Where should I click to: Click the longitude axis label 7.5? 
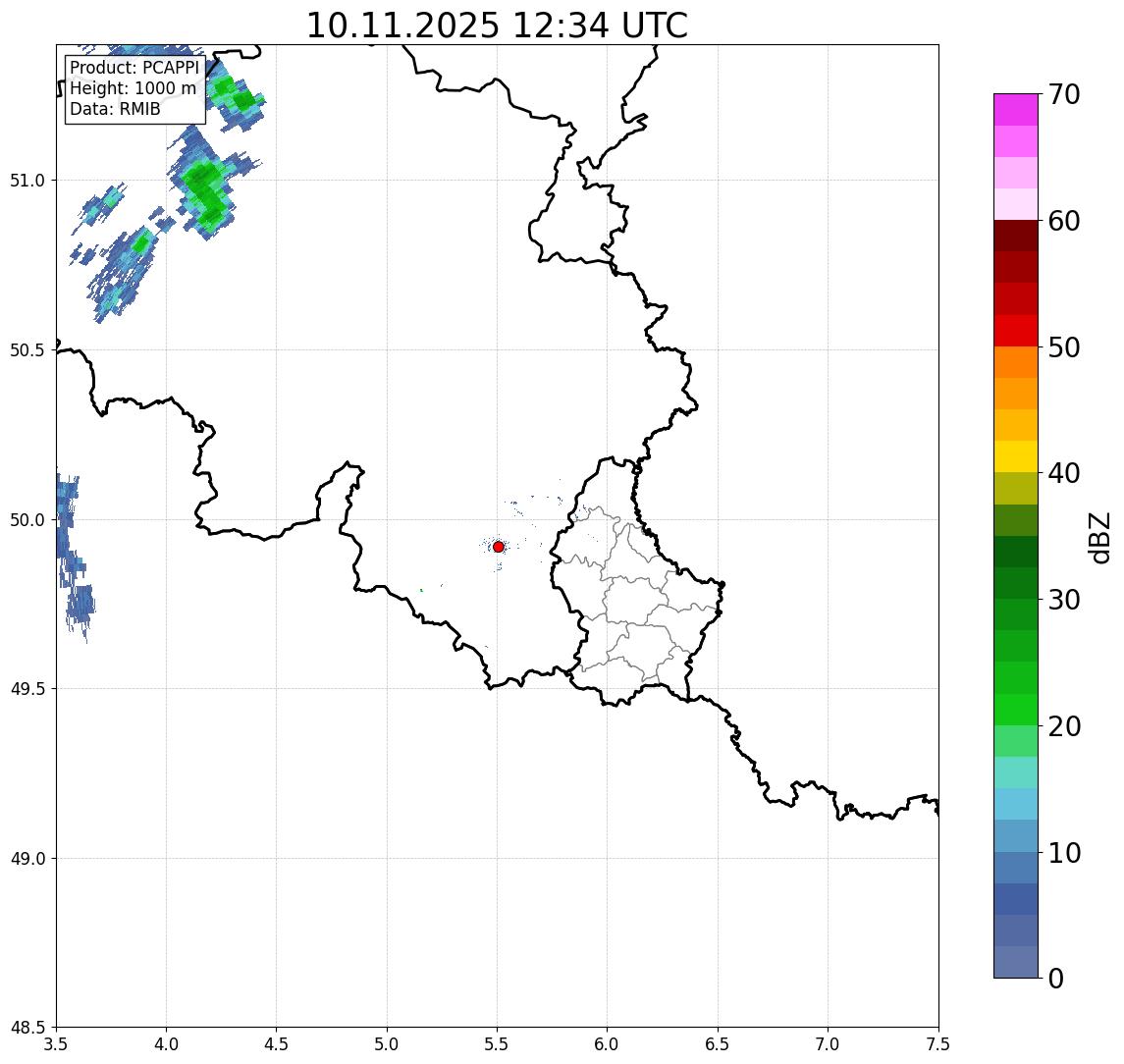click(938, 1044)
